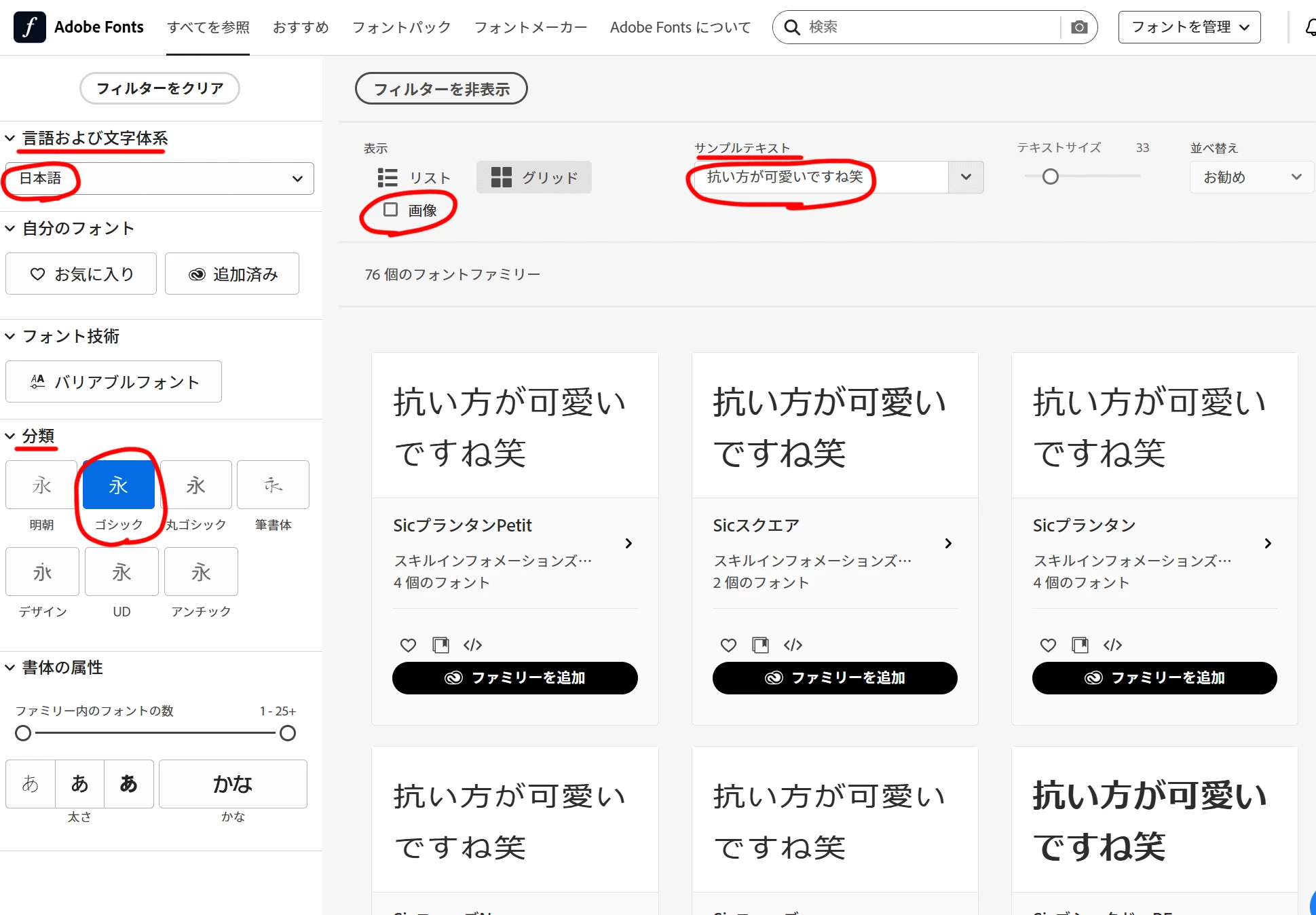Select アンチック classification tile
The image size is (1316, 915).
point(201,572)
